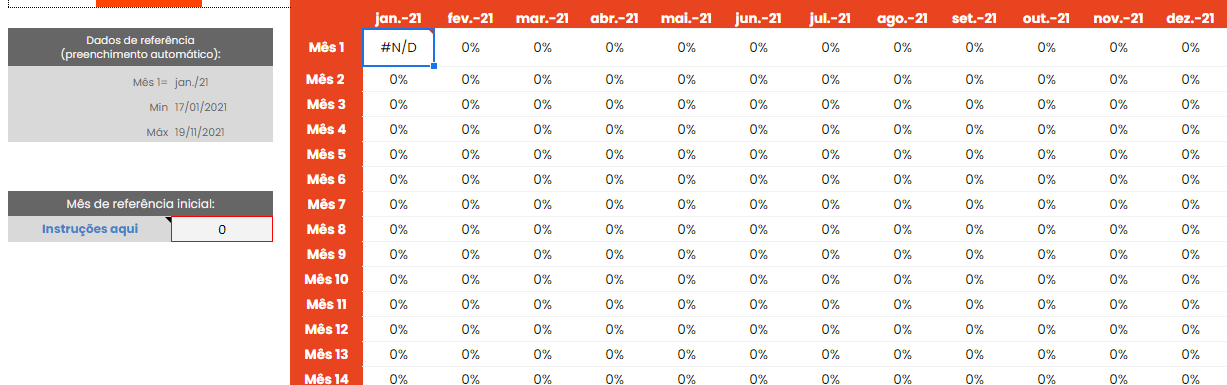This screenshot has width=1227, height=385.
Task: Select the dez.-21 column header
Action: [1190, 18]
